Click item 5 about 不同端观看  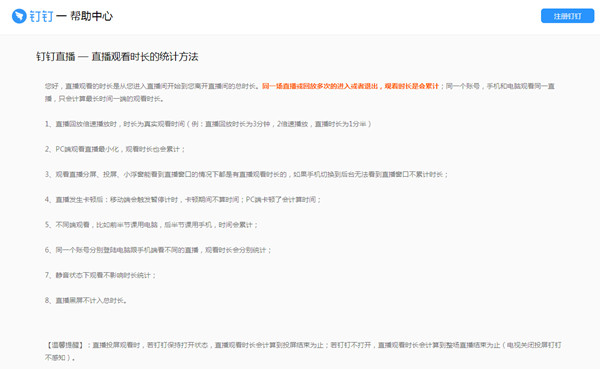click(x=152, y=225)
